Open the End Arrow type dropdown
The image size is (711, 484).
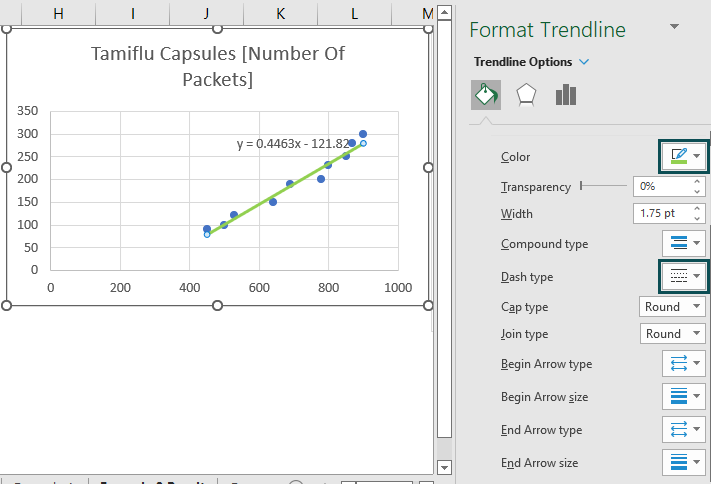click(x=684, y=430)
